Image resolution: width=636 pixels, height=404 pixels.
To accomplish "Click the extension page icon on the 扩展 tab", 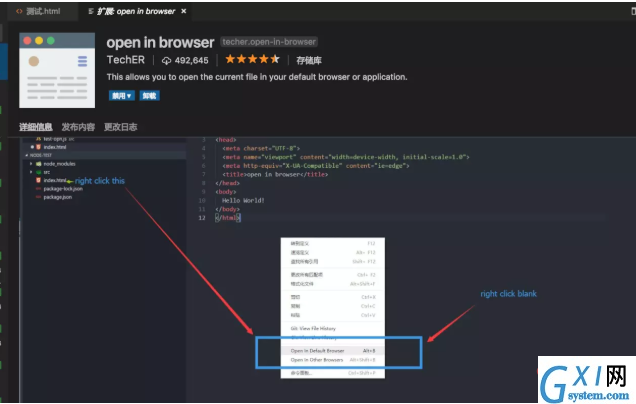I will [91, 11].
